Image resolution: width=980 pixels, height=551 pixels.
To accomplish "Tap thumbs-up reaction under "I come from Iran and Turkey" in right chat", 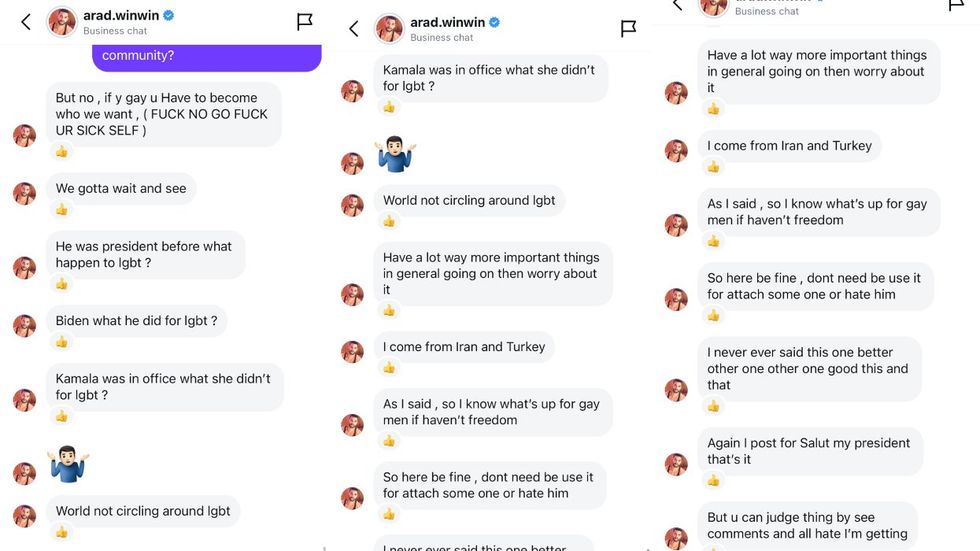I will [713, 167].
